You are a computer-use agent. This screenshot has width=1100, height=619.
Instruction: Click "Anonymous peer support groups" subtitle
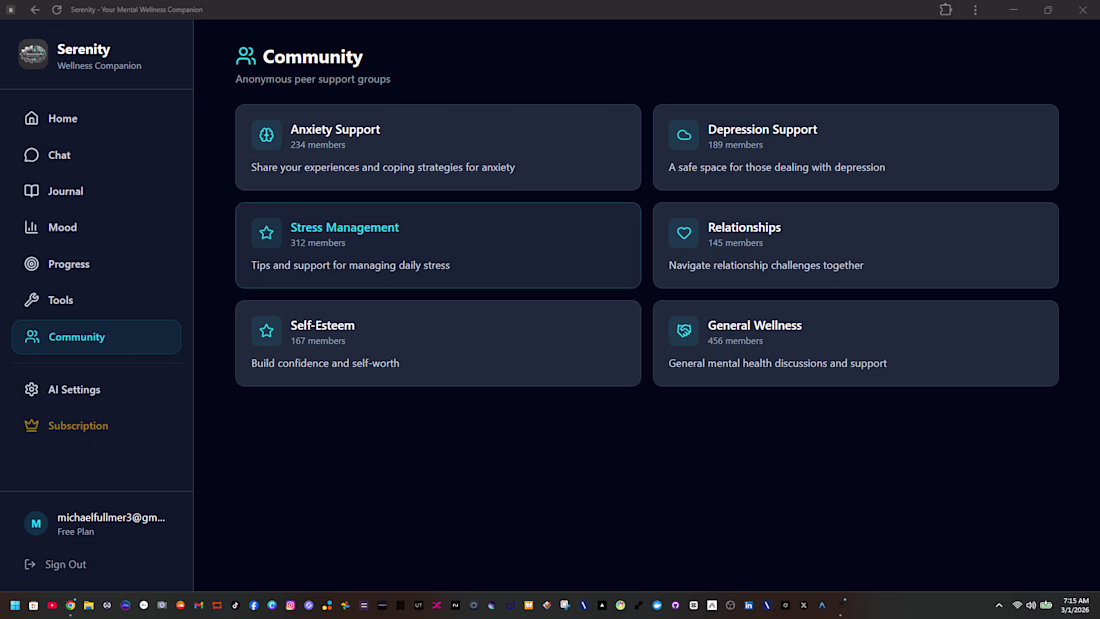click(313, 79)
